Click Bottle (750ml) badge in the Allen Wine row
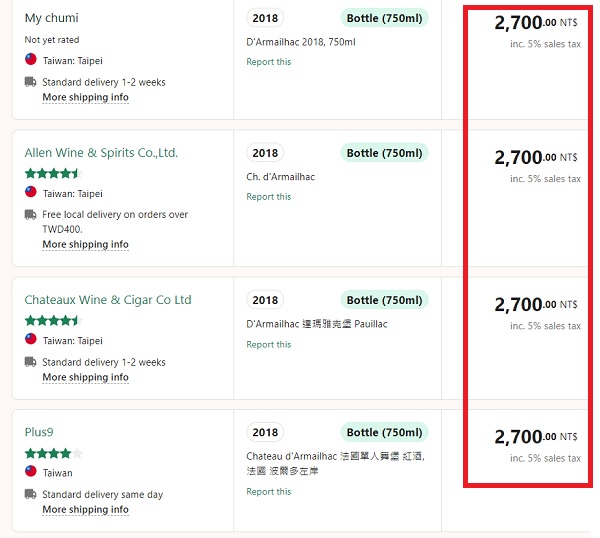600x538 pixels. [385, 153]
